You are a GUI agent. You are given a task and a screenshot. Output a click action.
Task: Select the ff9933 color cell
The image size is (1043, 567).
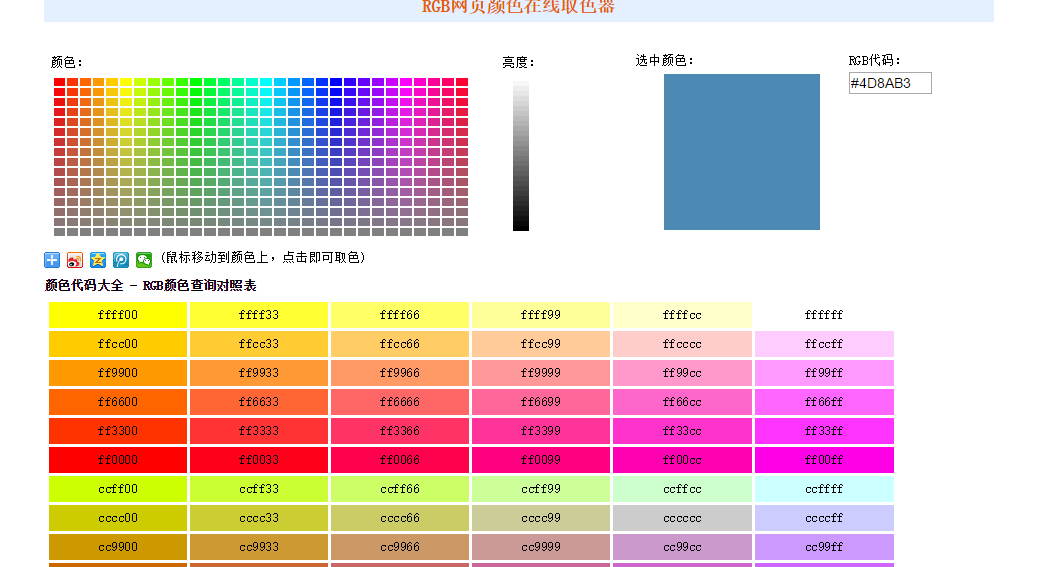click(259, 373)
